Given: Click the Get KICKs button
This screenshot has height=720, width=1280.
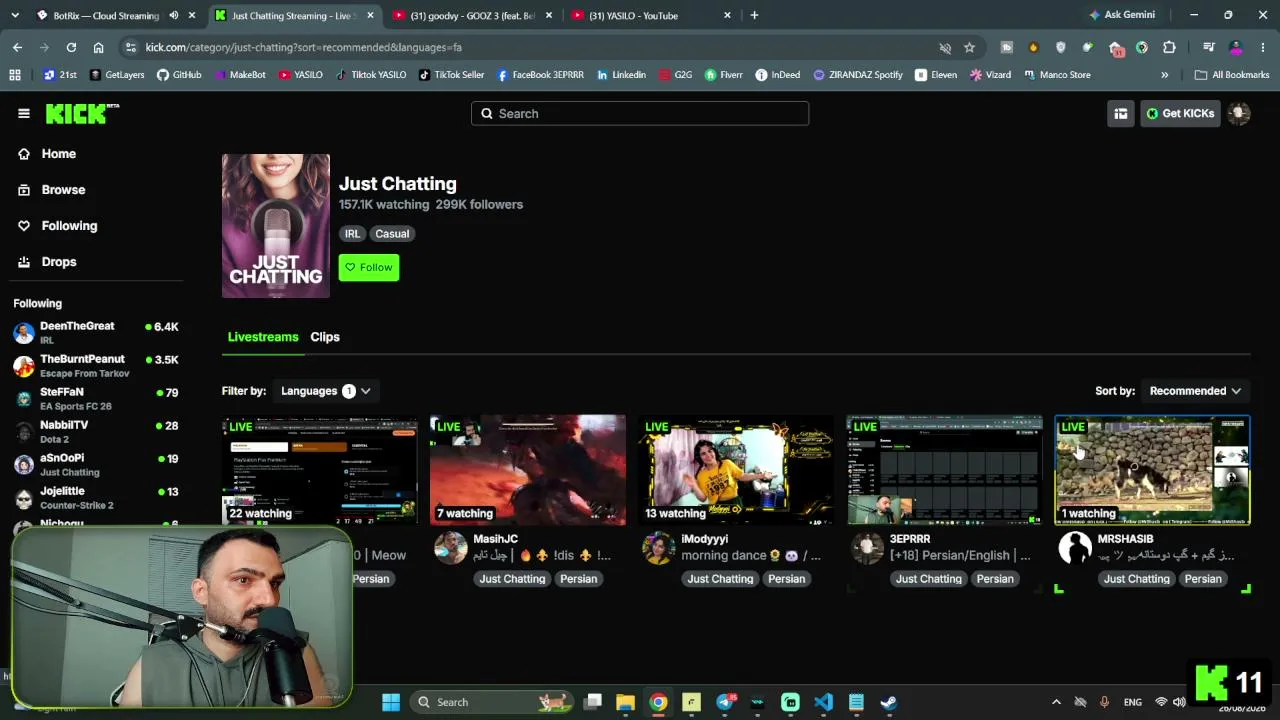Looking at the screenshot, I should [1180, 113].
